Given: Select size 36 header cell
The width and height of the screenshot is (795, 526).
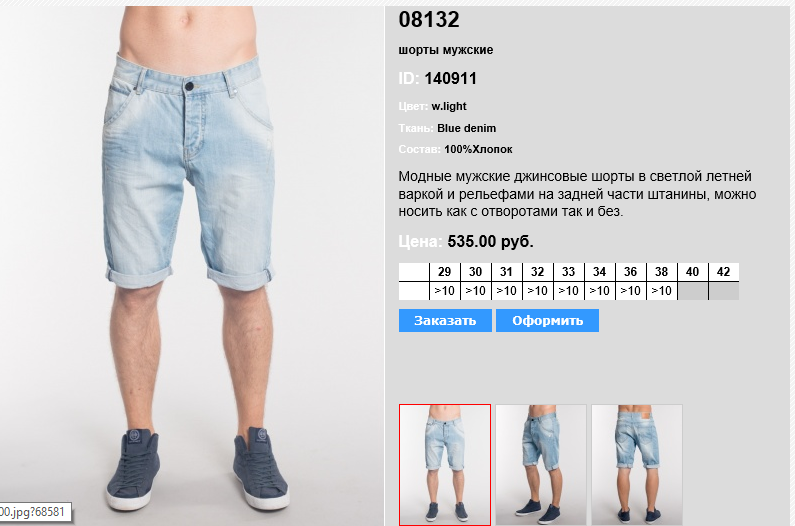Looking at the screenshot, I should tap(630, 272).
